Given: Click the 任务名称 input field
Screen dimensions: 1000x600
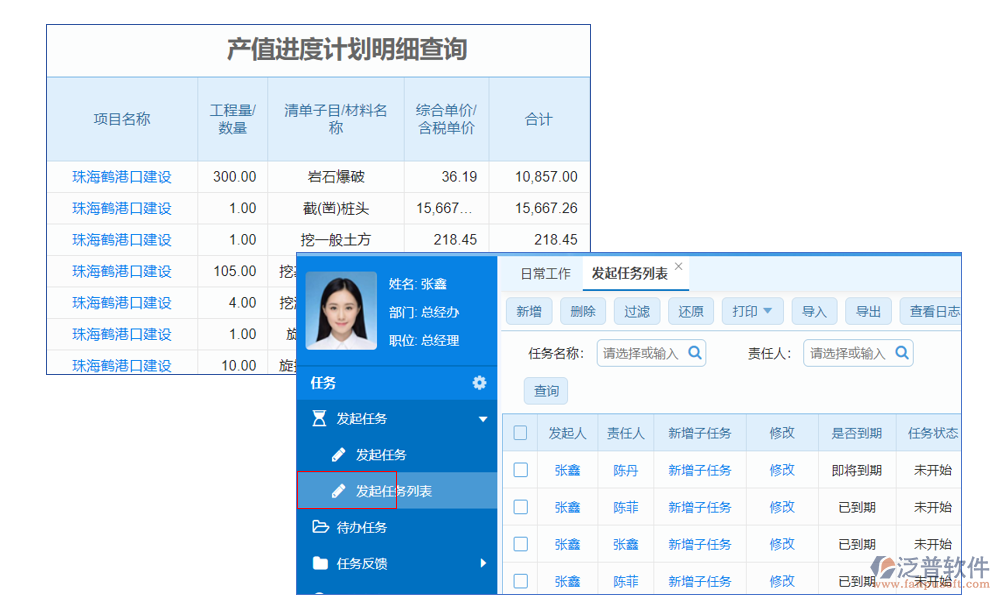Looking at the screenshot, I should pos(641,353).
